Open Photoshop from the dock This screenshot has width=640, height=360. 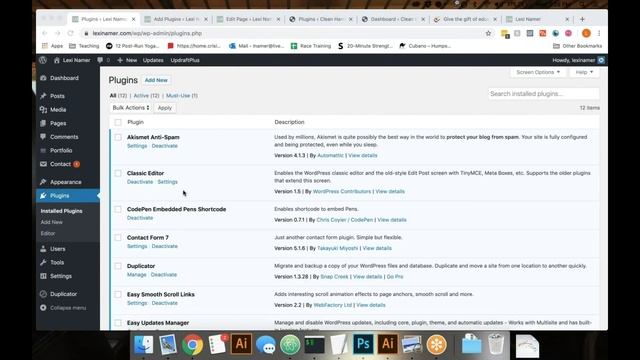tap(363, 344)
